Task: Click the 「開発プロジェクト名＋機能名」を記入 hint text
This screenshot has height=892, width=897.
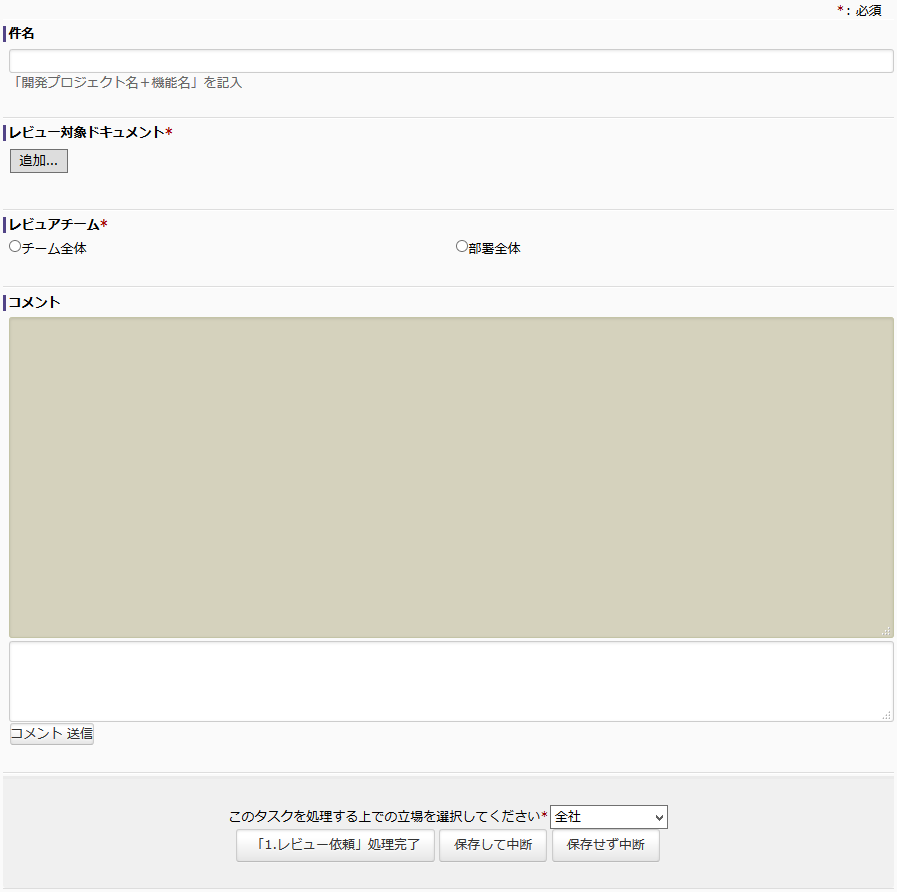Action: (x=126, y=83)
